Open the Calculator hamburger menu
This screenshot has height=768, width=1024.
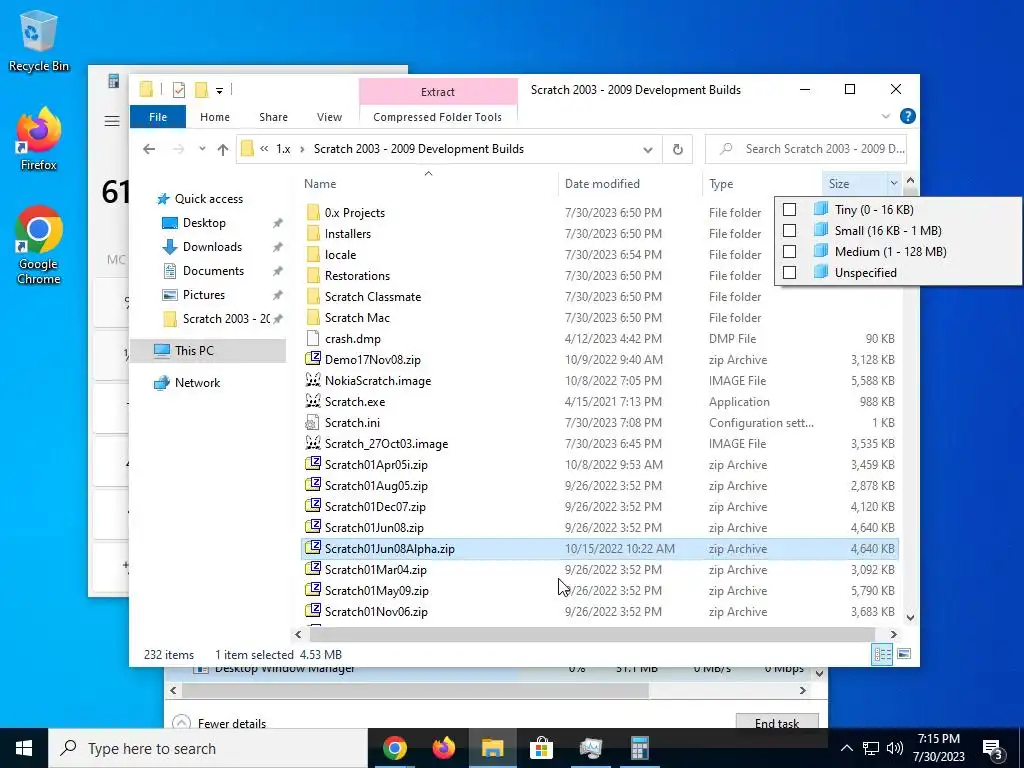[112, 121]
